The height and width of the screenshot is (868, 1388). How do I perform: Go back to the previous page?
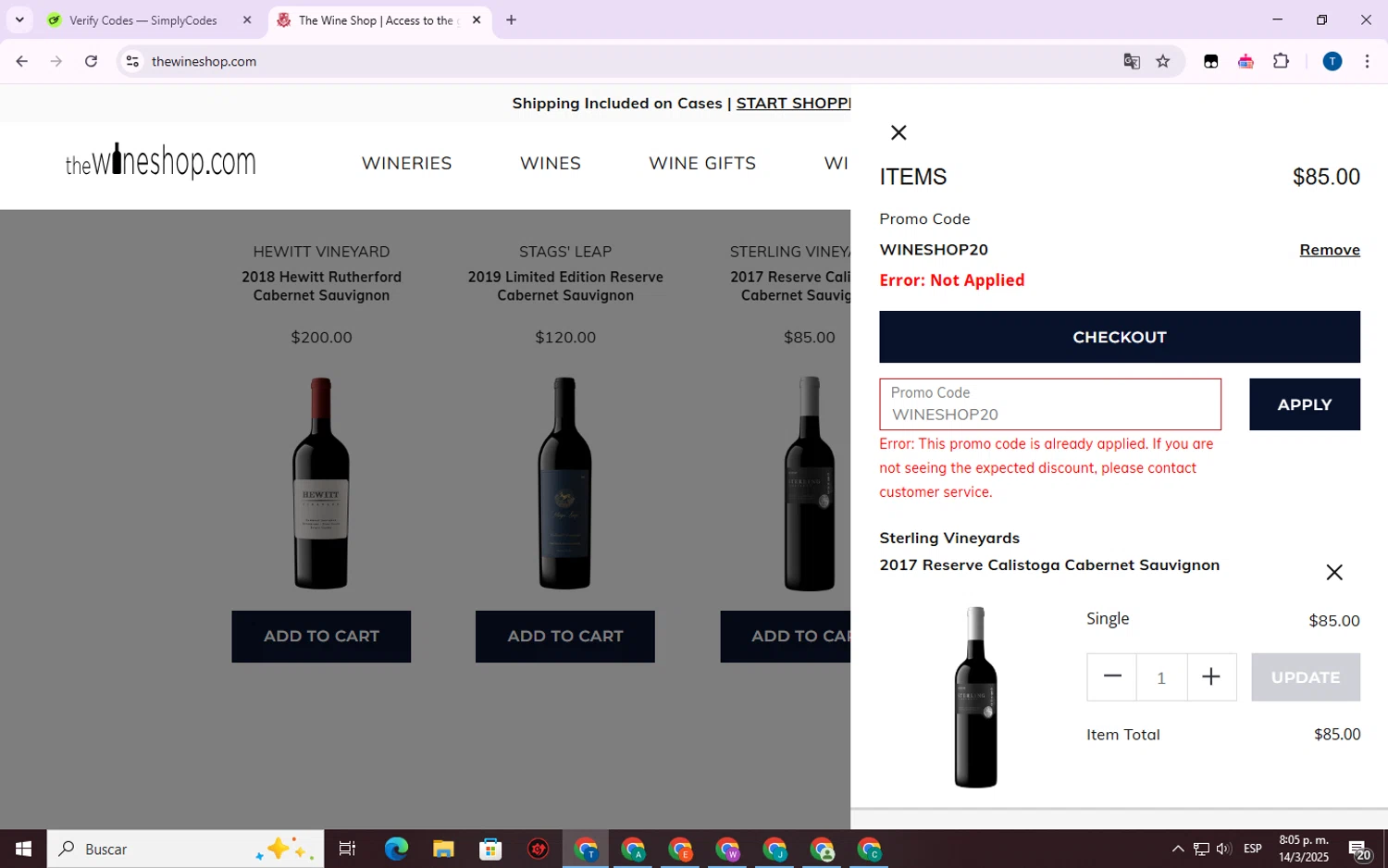[22, 61]
